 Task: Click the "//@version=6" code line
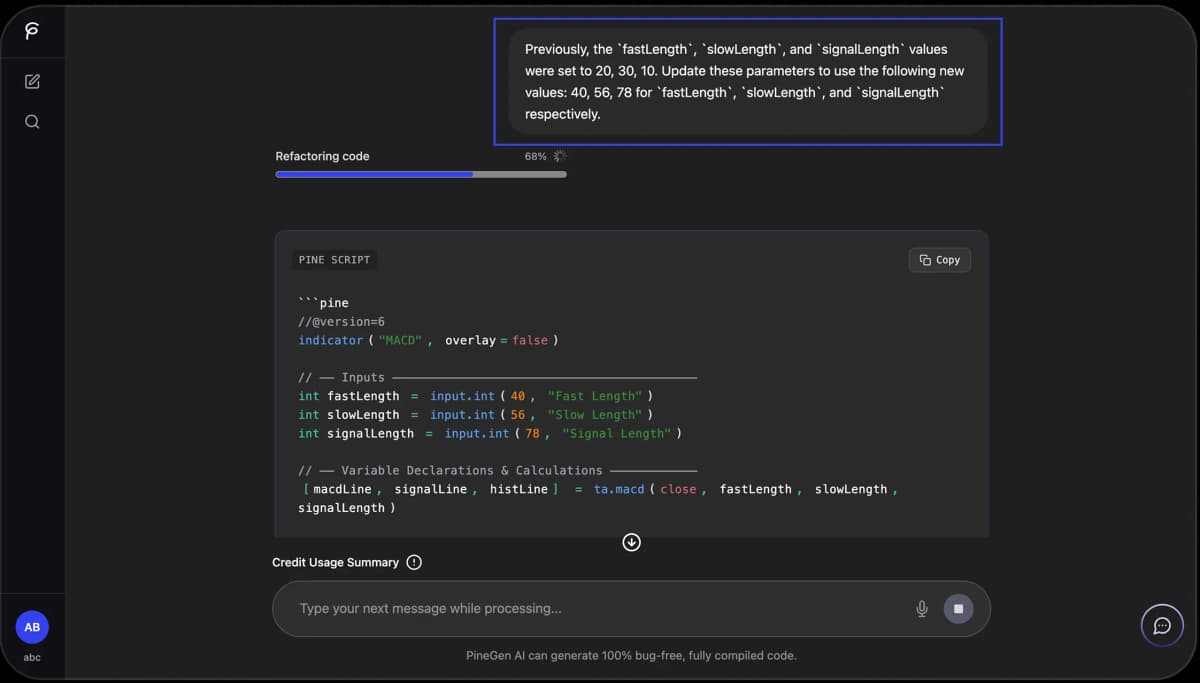coord(341,321)
